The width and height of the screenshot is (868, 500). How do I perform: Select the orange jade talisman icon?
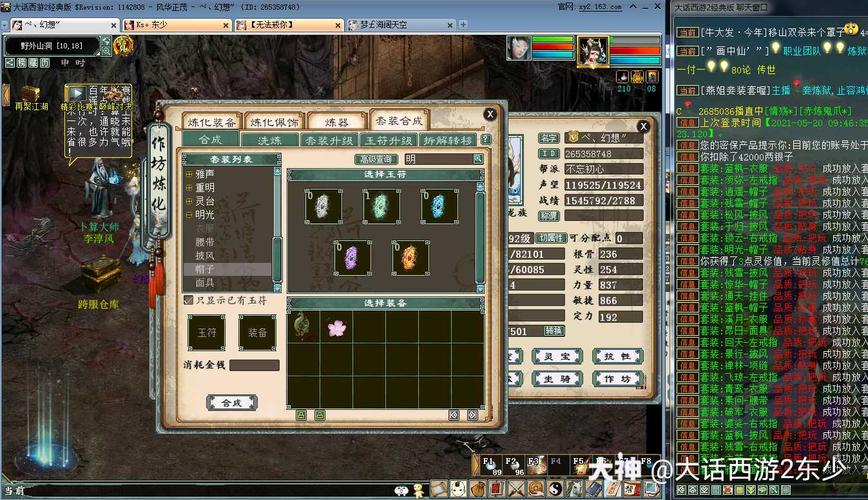click(x=410, y=257)
